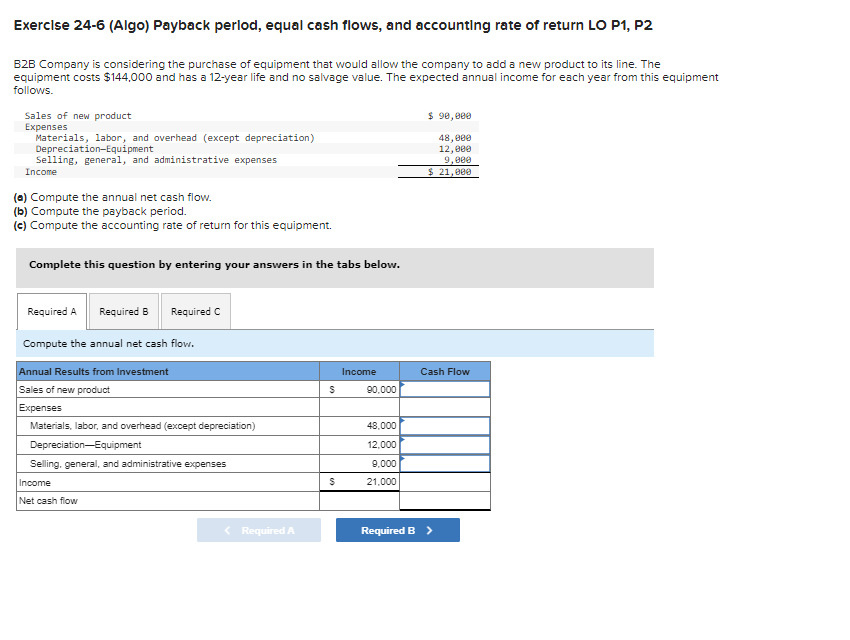The image size is (850, 640).
Task: Switch to the Required C tab
Action: click(x=196, y=311)
